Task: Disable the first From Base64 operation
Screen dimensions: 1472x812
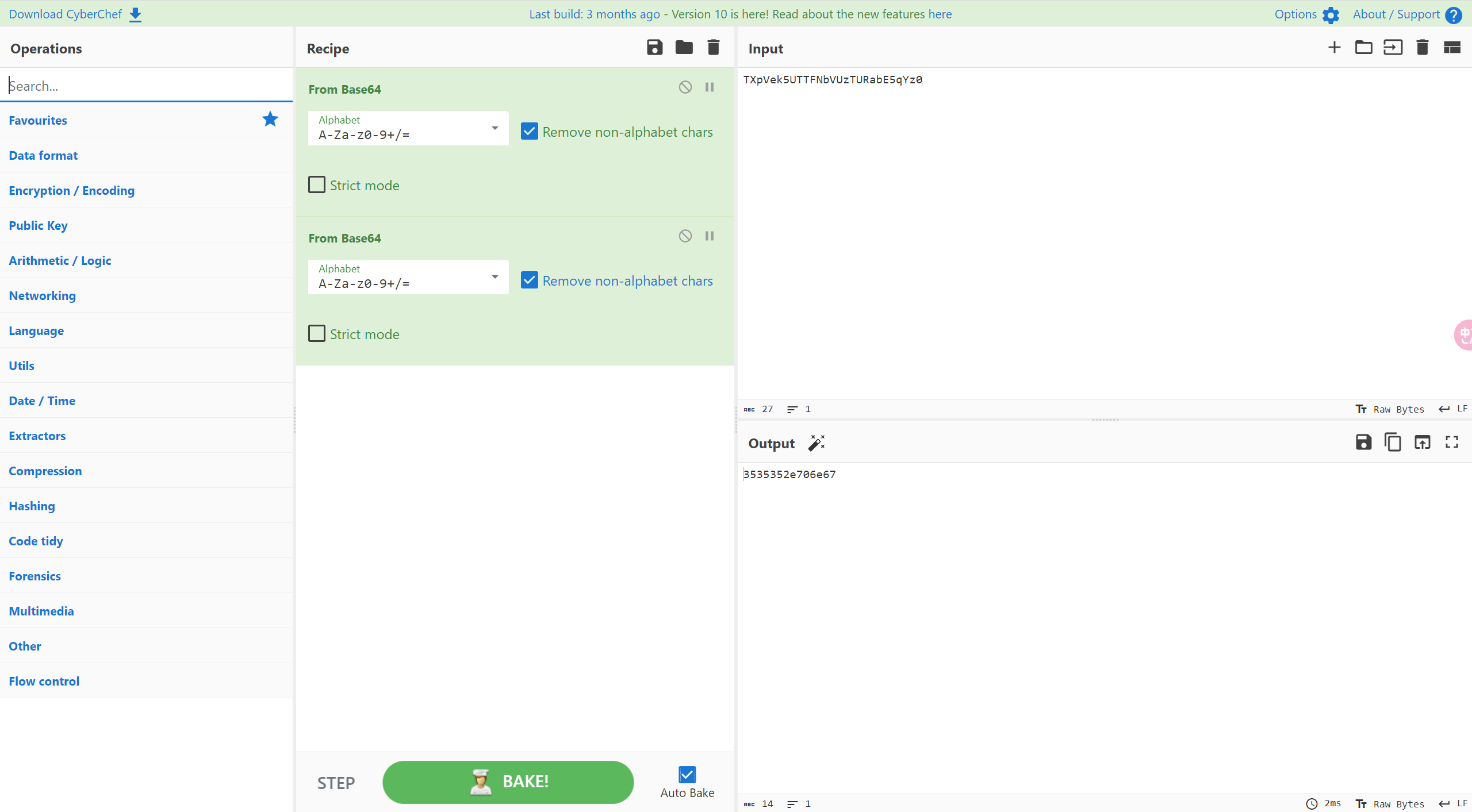Action: click(x=685, y=87)
